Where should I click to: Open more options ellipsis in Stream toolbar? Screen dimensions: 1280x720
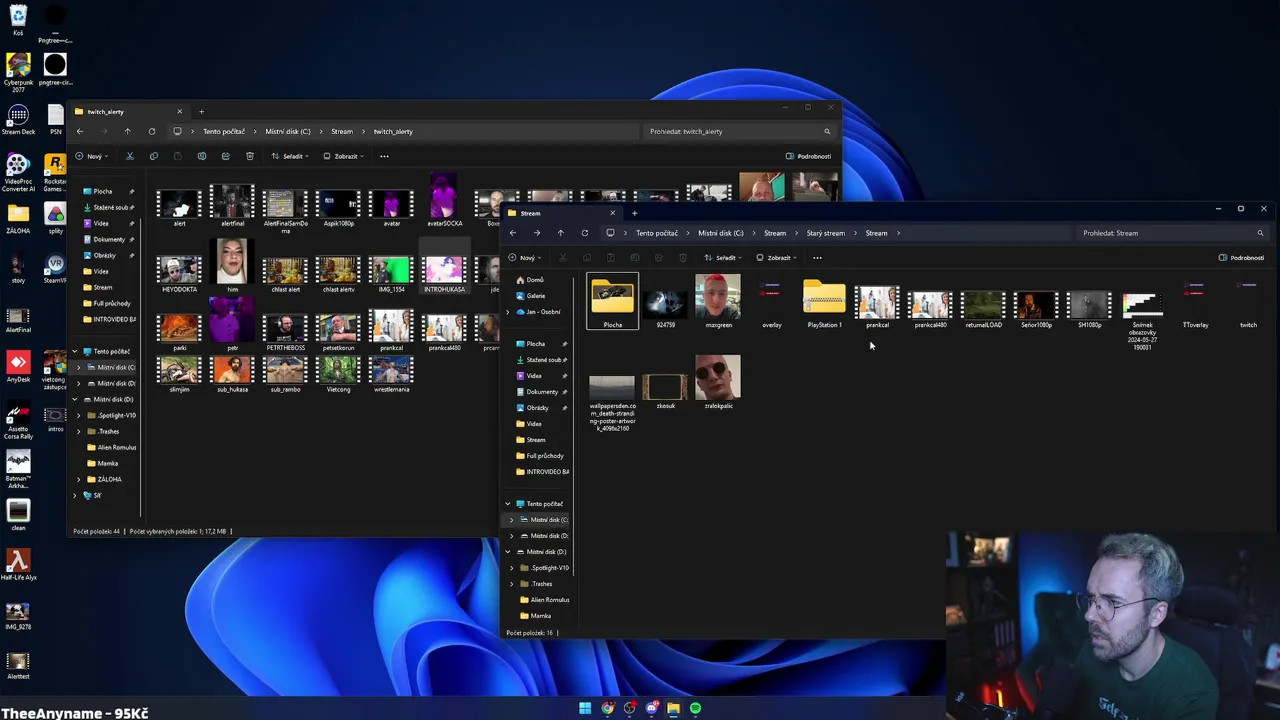click(817, 258)
